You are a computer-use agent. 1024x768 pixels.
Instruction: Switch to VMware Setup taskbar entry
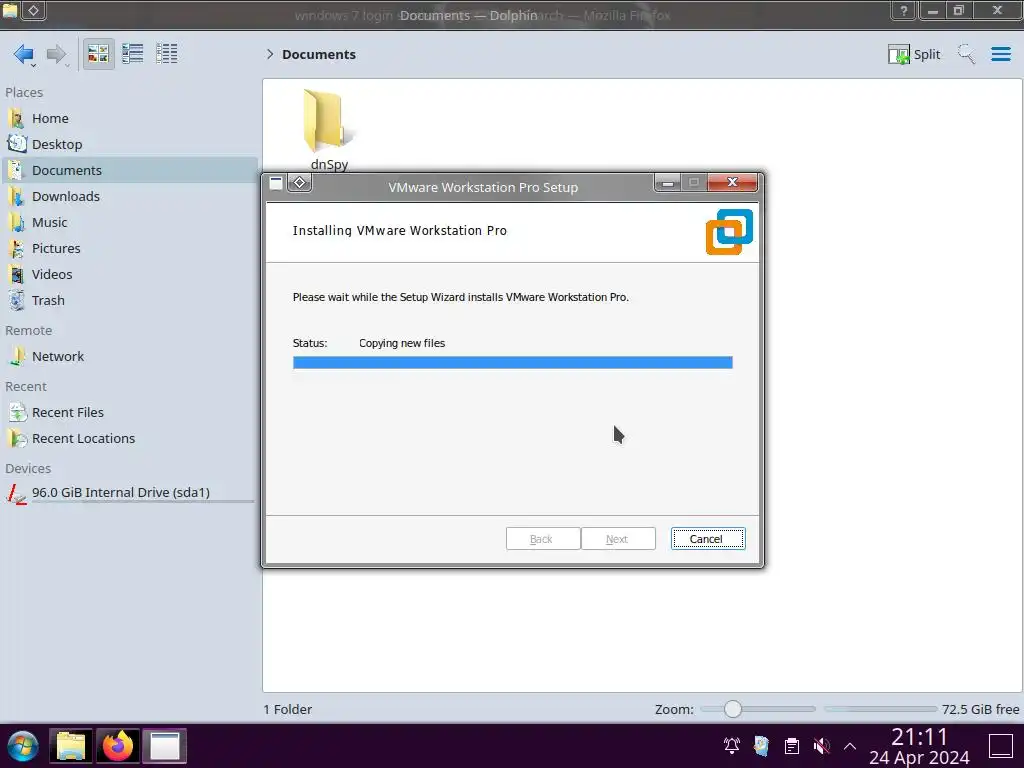coord(165,746)
